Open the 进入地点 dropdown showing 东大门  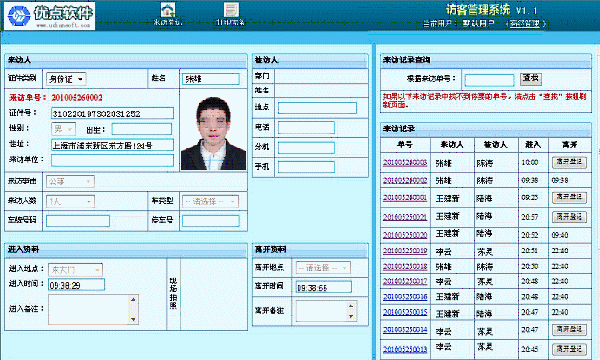(x=75, y=270)
